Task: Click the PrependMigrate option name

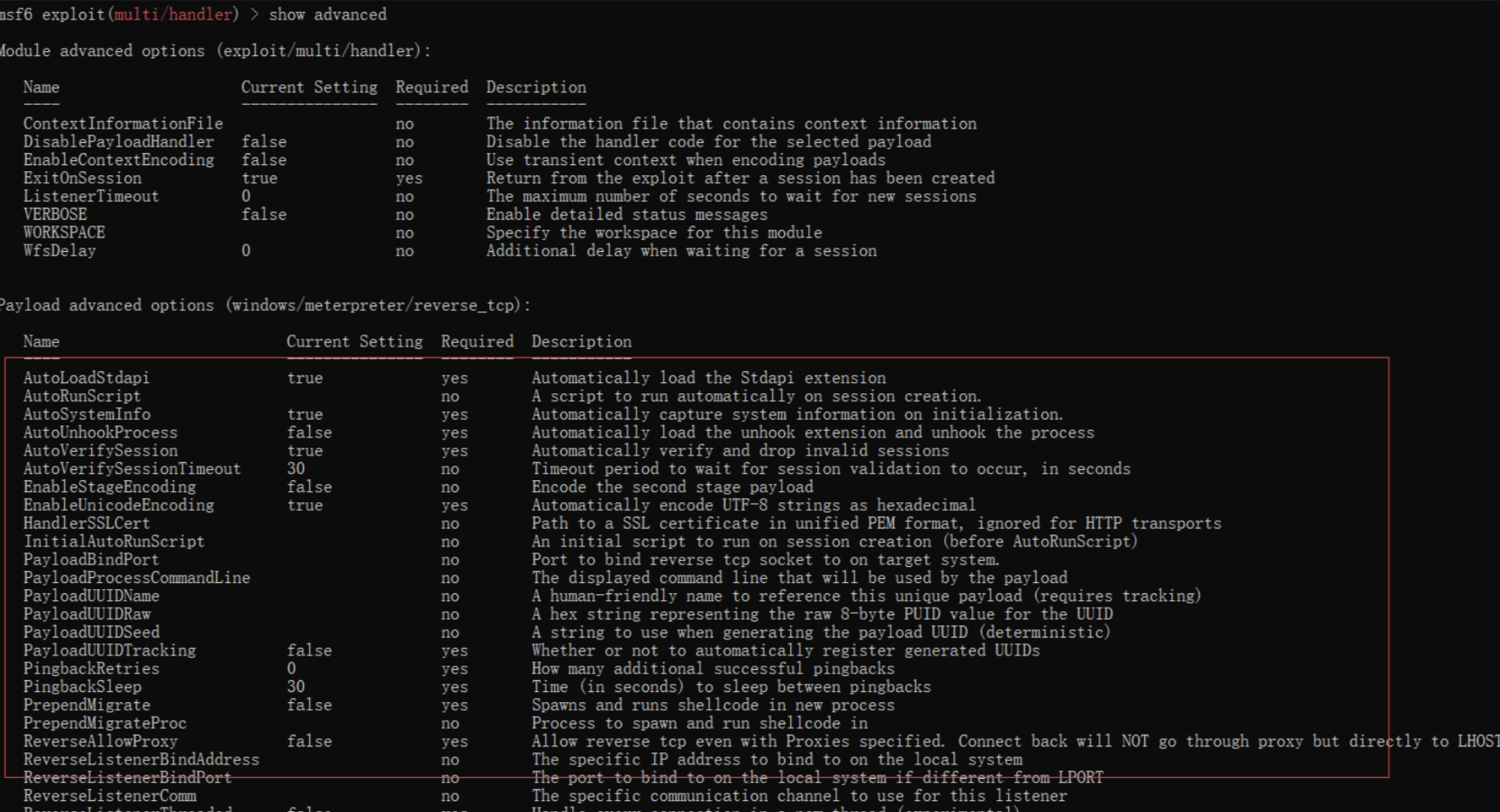Action: (86, 705)
